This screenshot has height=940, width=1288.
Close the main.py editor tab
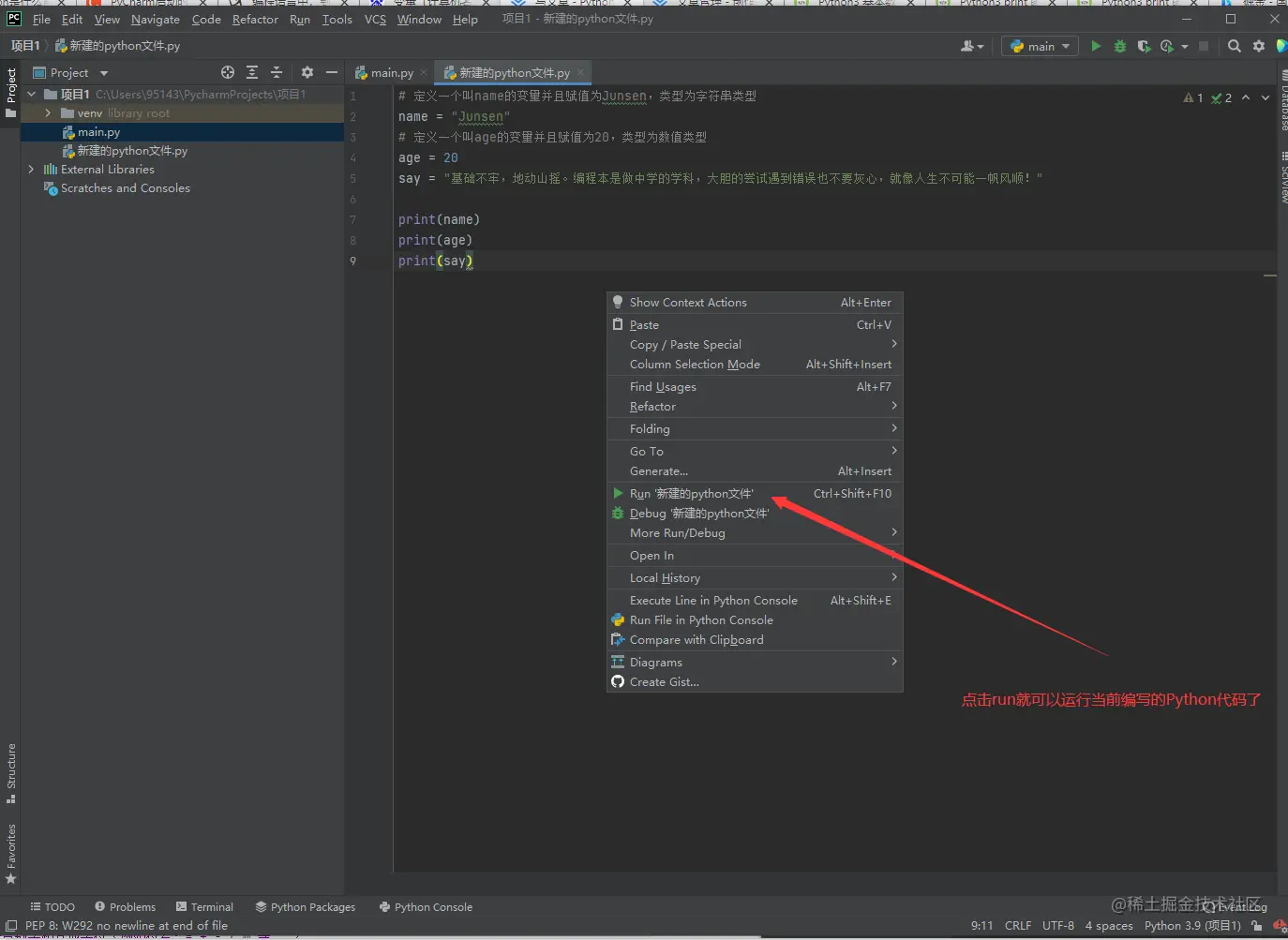click(x=424, y=72)
